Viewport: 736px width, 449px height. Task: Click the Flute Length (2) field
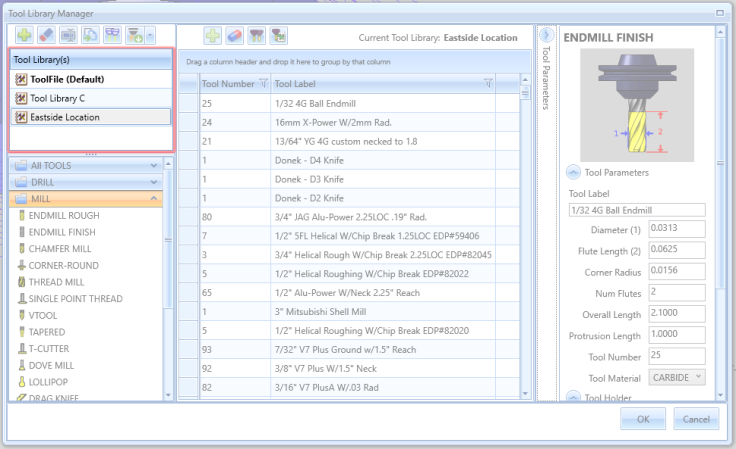[677, 250]
